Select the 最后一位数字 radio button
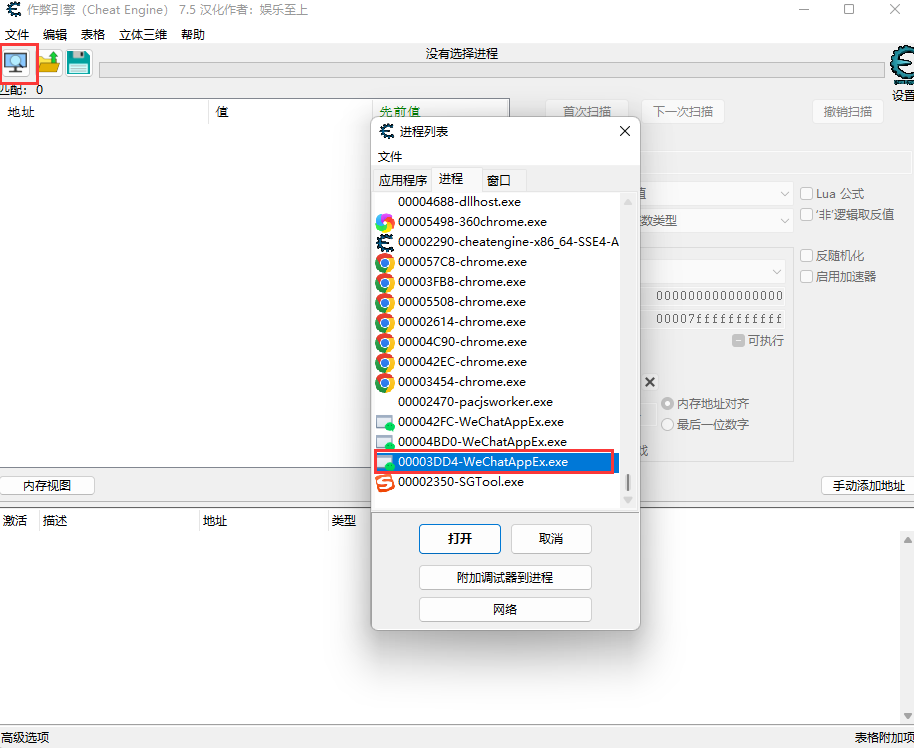The image size is (914, 748). tap(667, 424)
